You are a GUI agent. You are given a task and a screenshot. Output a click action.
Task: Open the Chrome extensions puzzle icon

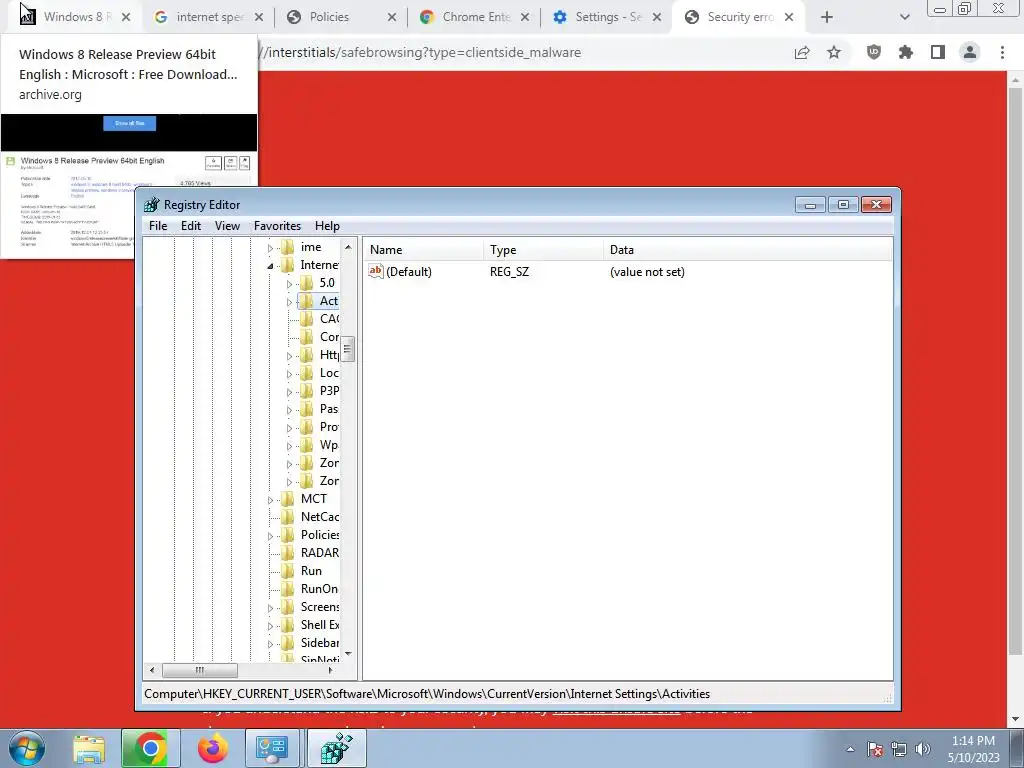coord(906,52)
